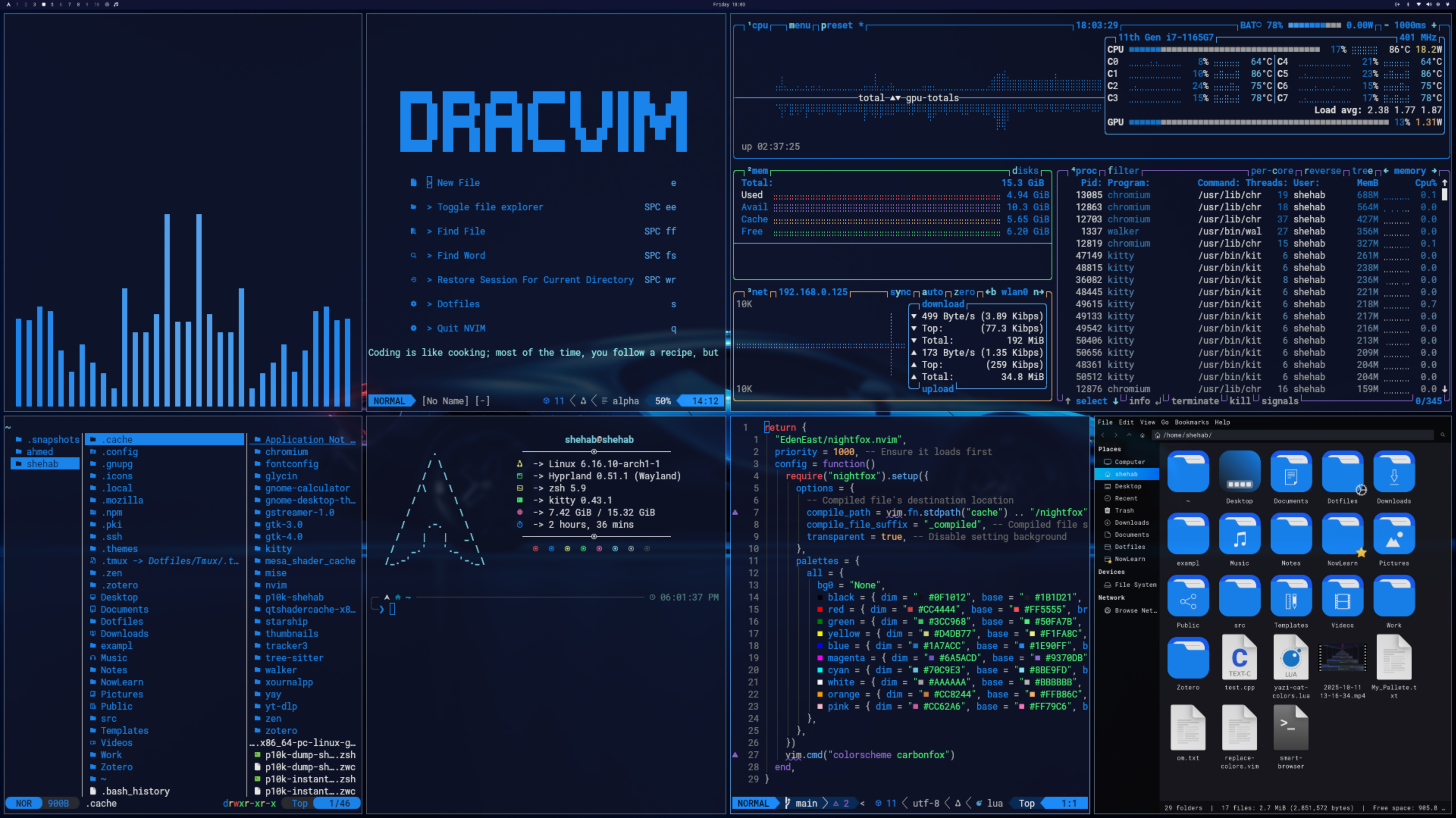Open the Bookmarks menu
The image size is (1456, 818).
coord(1191,422)
